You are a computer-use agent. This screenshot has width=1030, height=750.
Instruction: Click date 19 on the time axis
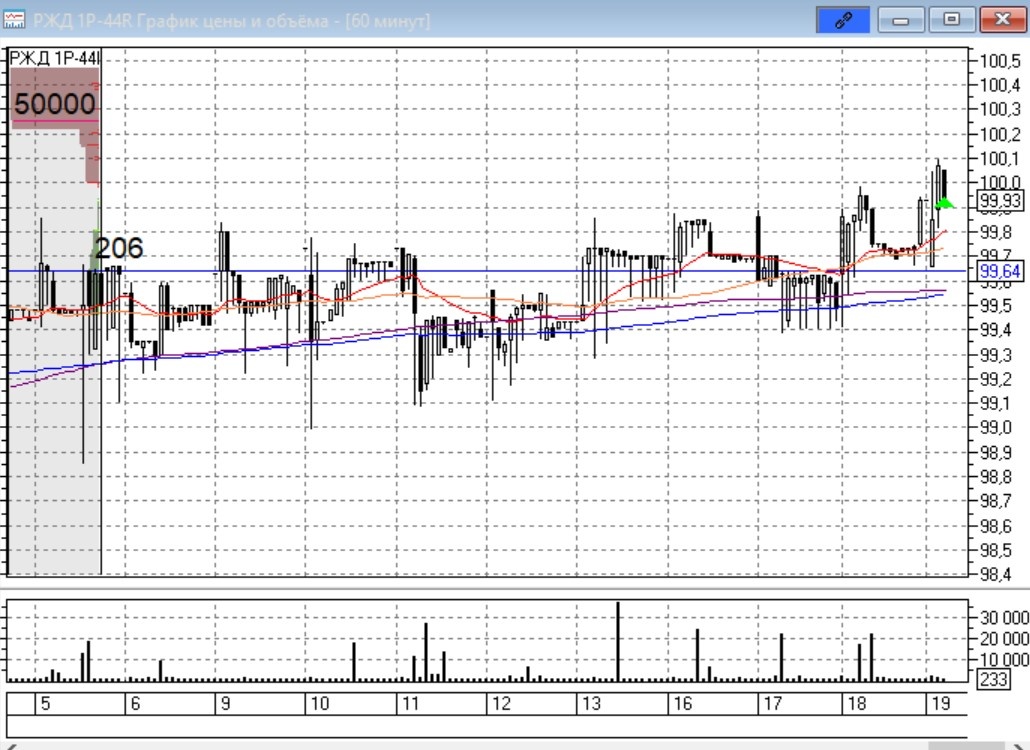(941, 703)
